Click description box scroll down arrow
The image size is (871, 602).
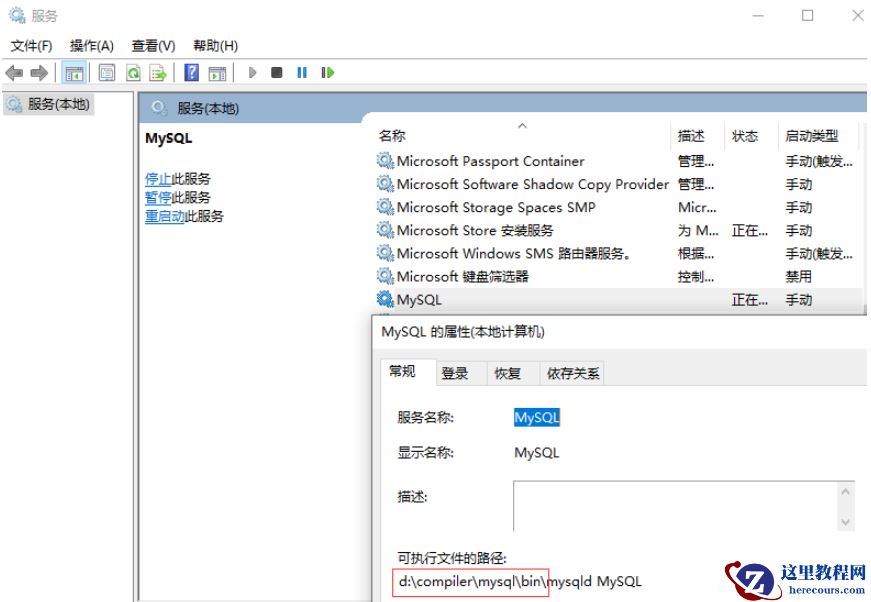click(845, 522)
